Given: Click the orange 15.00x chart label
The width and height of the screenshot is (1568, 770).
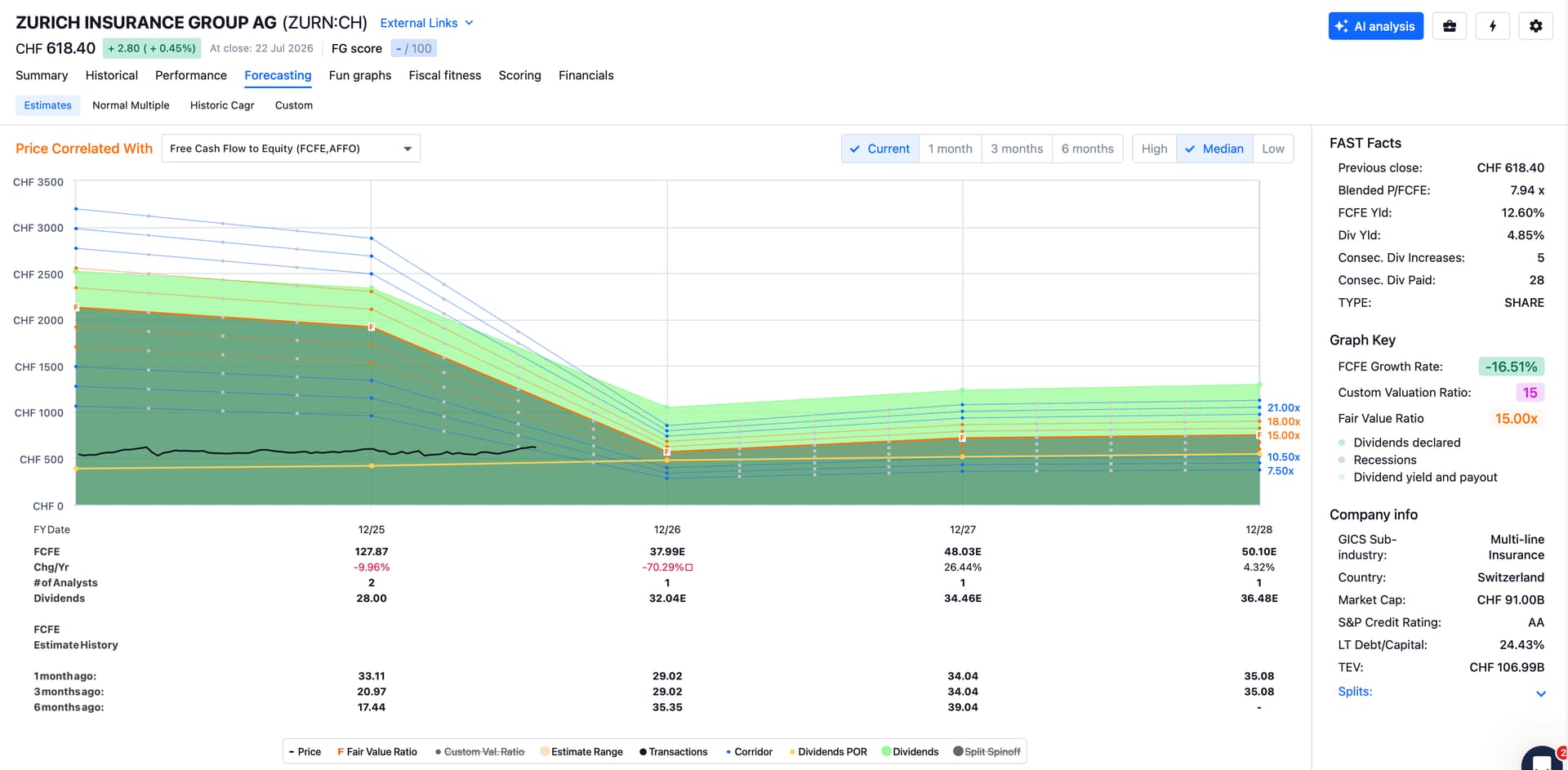Looking at the screenshot, I should 1284,435.
